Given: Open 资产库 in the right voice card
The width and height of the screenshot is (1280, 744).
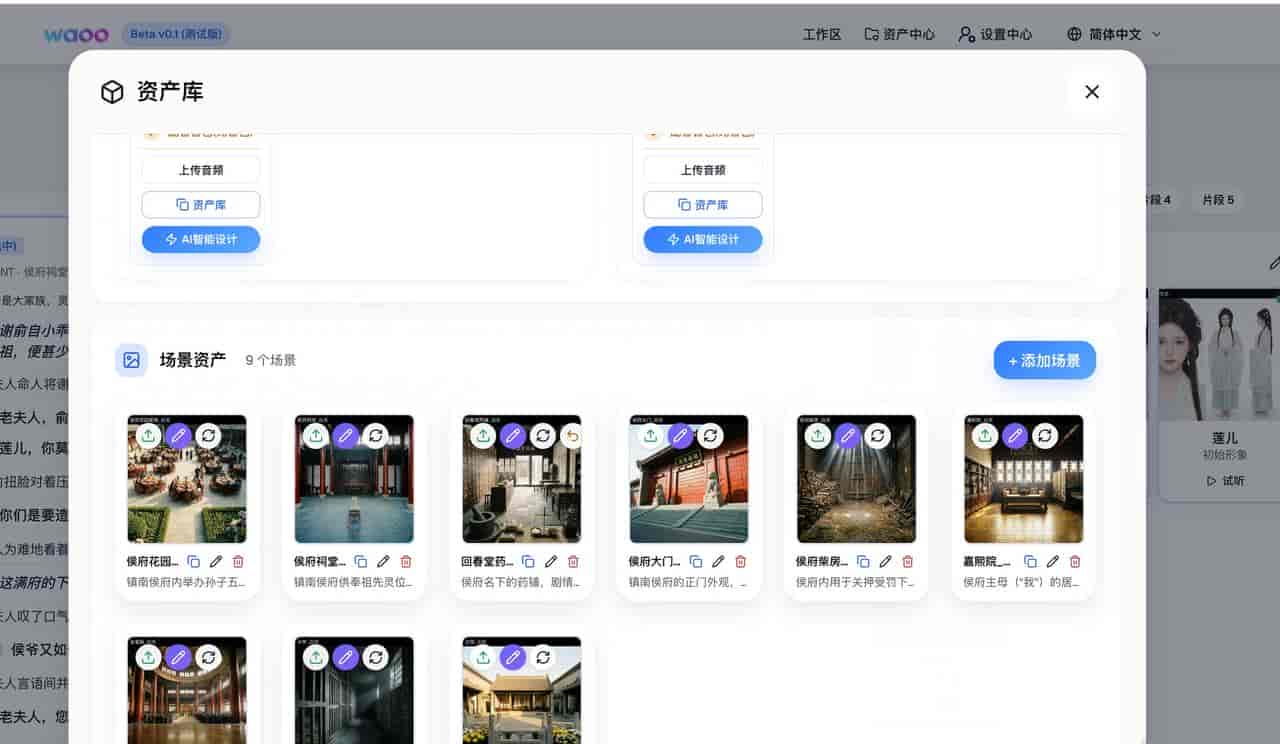Looking at the screenshot, I should 703,205.
